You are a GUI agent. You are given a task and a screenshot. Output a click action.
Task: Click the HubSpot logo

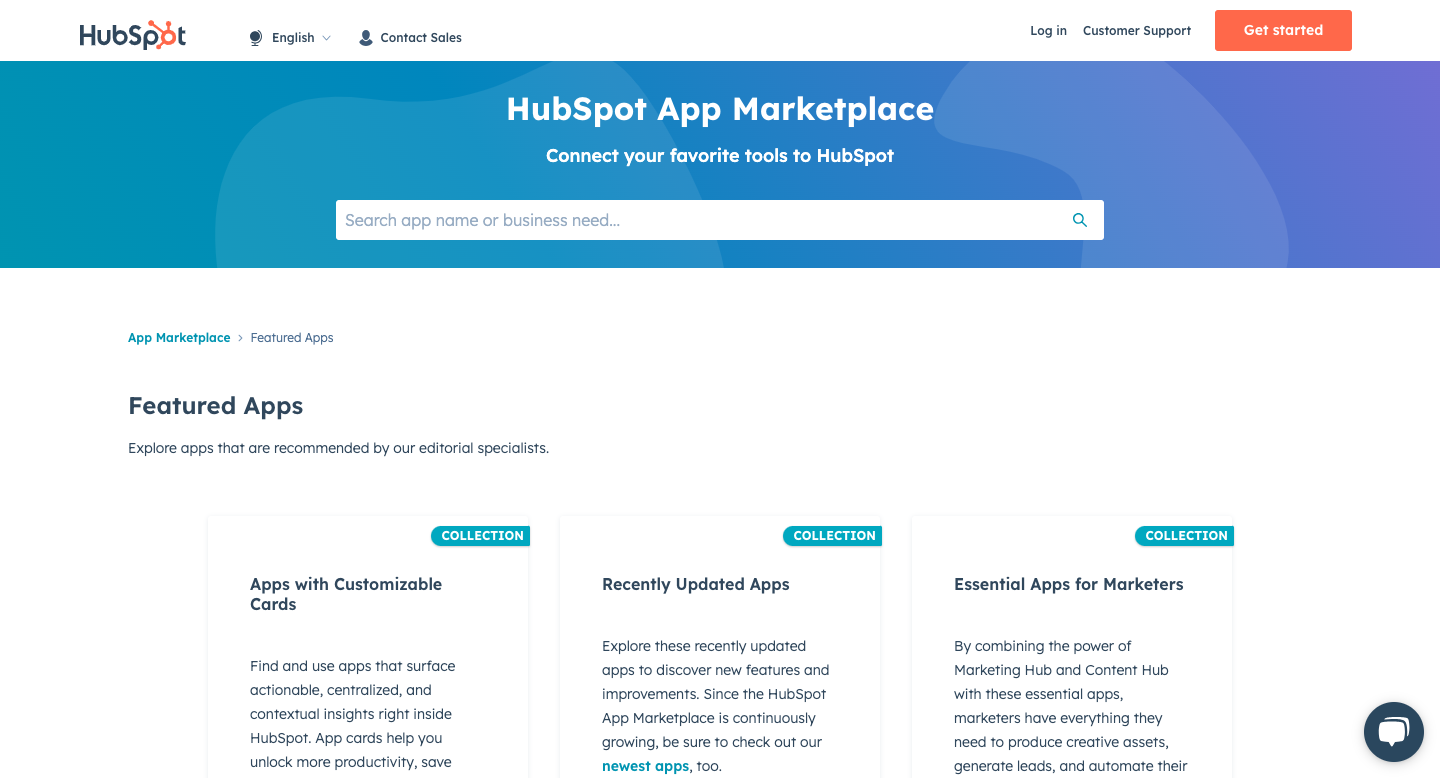point(133,35)
